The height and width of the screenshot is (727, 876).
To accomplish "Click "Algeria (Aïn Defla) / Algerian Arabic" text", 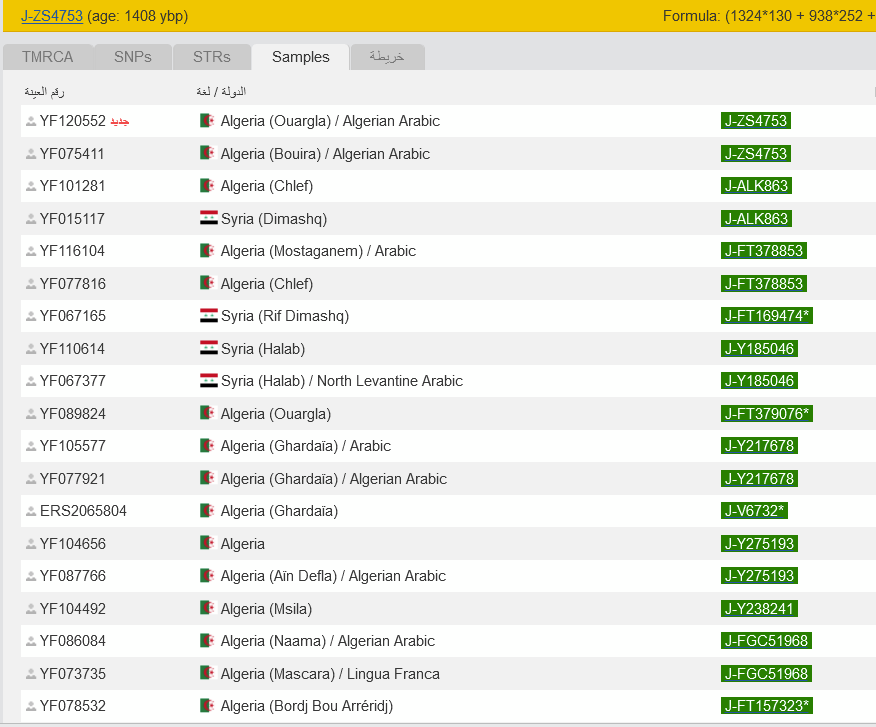I will (x=334, y=576).
